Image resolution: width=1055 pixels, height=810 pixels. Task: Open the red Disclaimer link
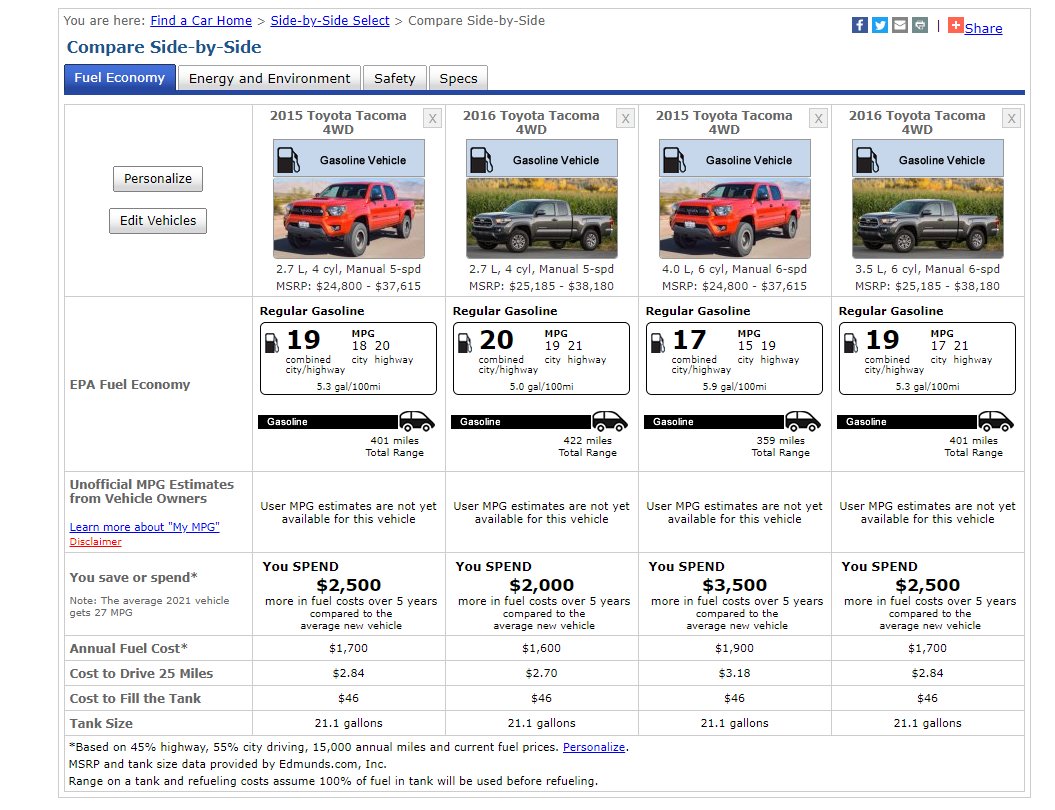coord(96,542)
